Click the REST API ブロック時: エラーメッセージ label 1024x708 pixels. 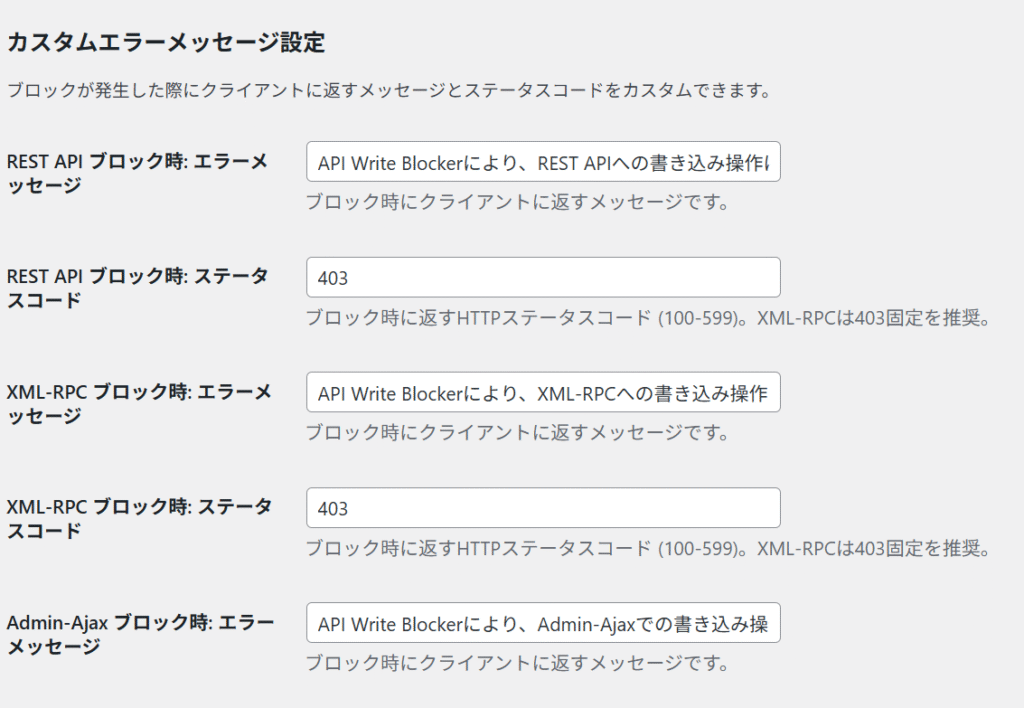click(x=137, y=173)
